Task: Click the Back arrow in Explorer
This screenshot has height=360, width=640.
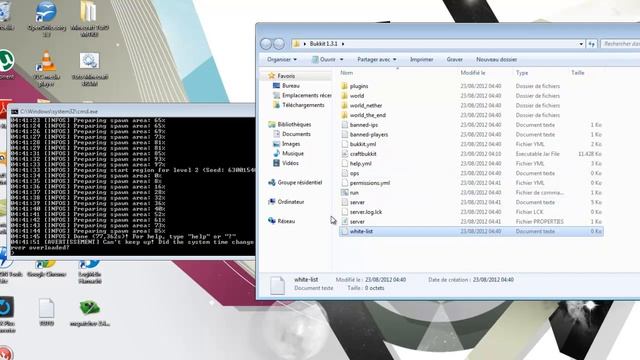Action: point(266,44)
